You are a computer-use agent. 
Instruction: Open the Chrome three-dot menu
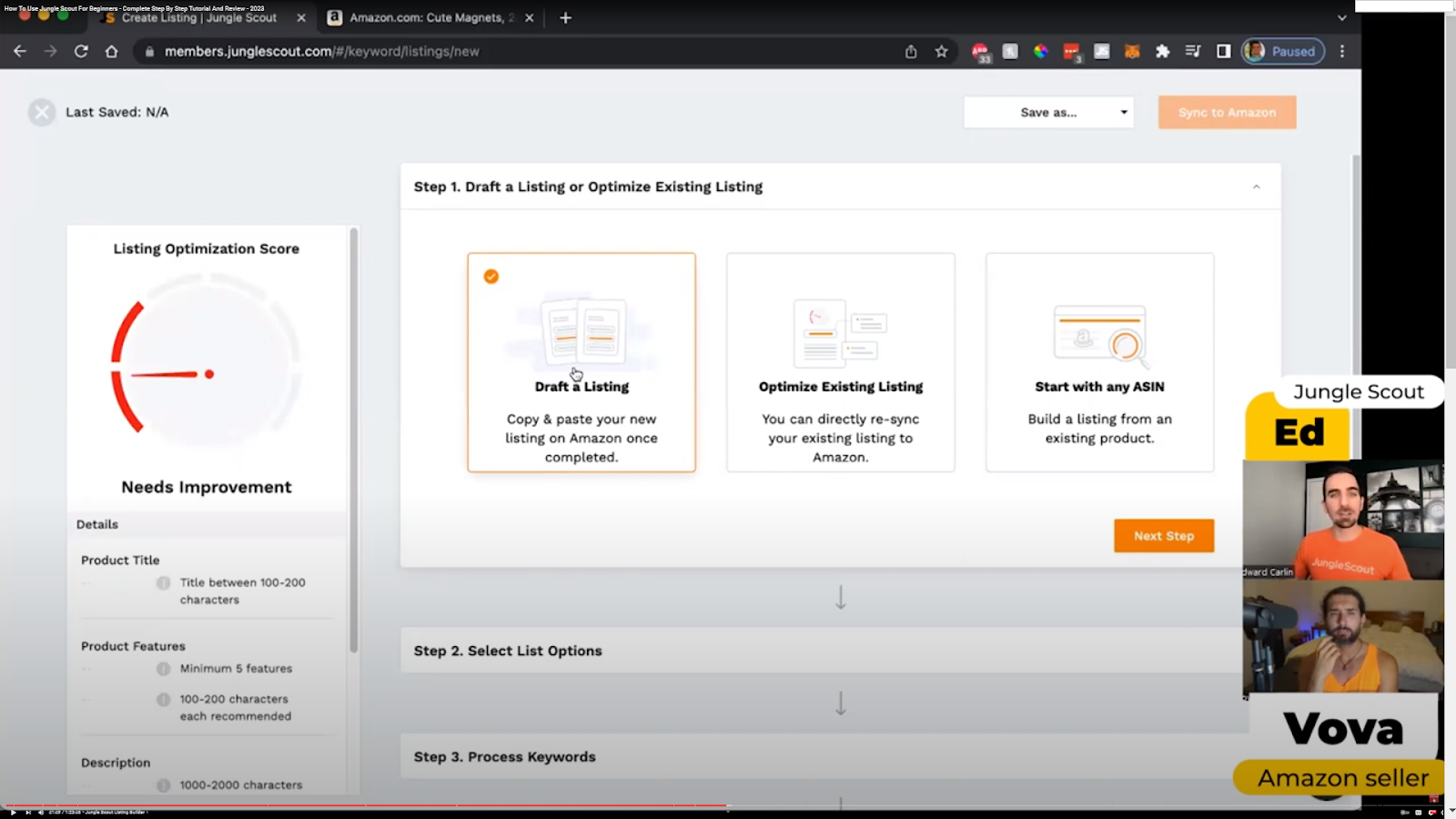[1342, 52]
